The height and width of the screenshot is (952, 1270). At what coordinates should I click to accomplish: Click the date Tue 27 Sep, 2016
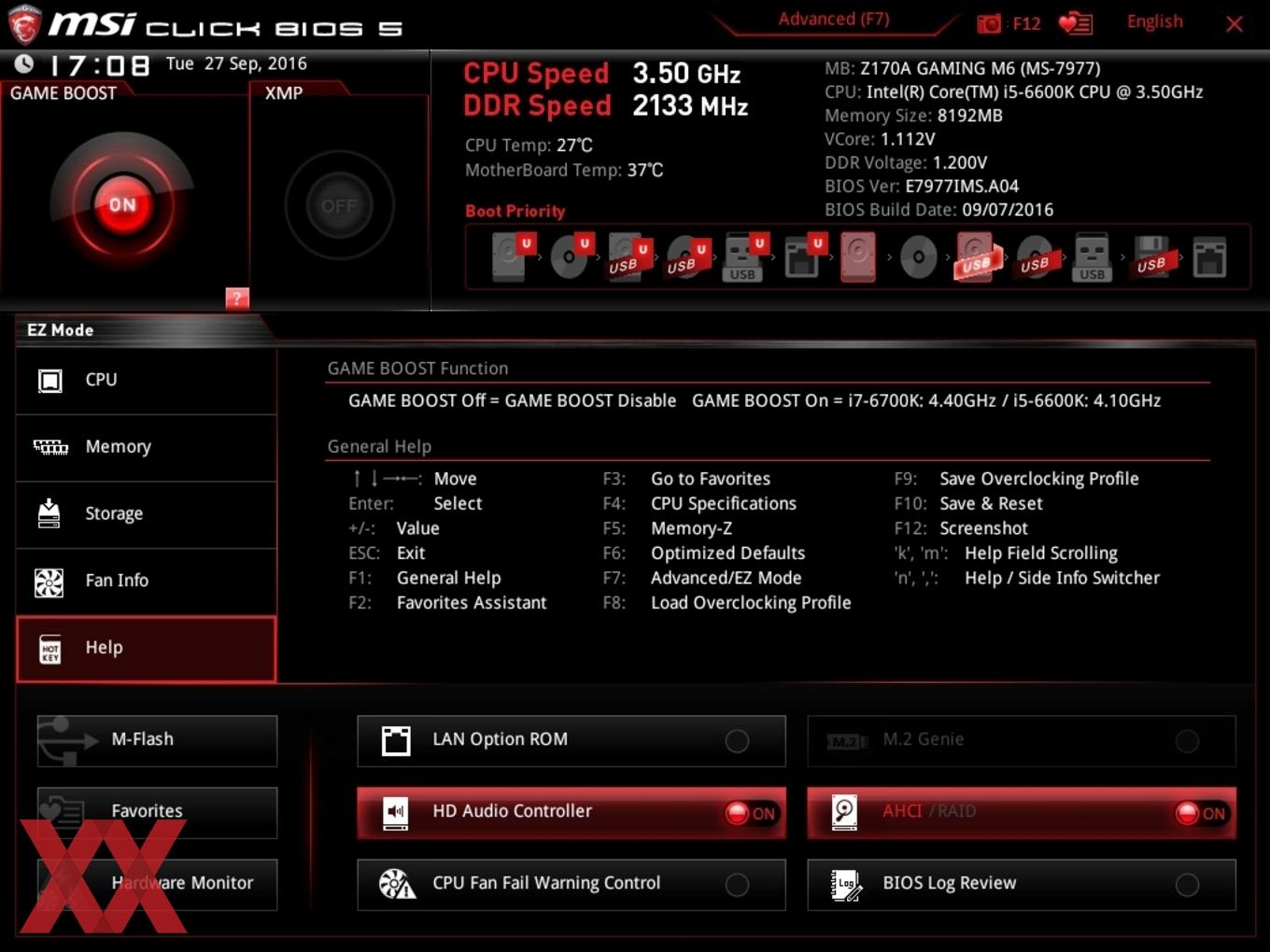click(x=236, y=63)
